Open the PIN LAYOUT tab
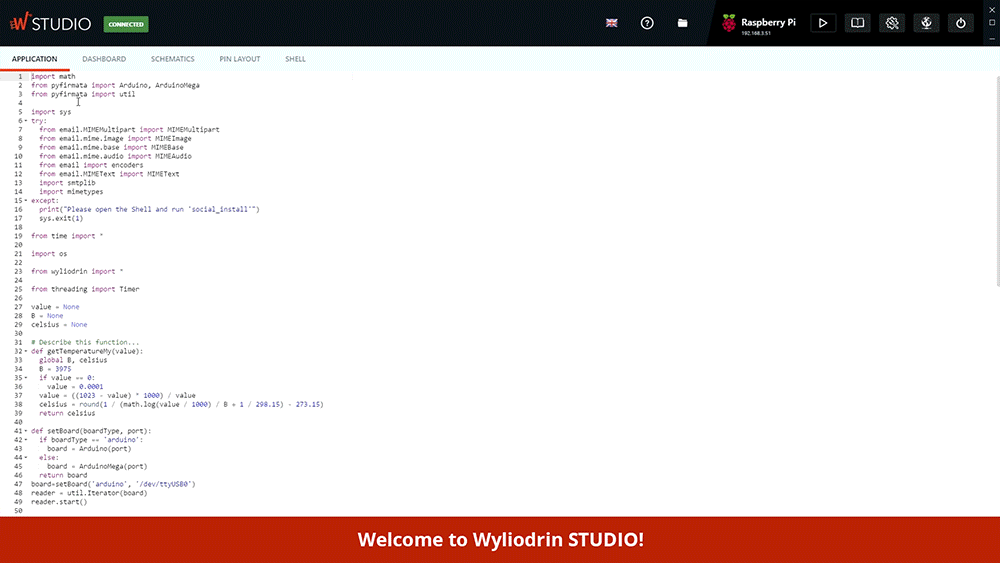 pos(240,59)
